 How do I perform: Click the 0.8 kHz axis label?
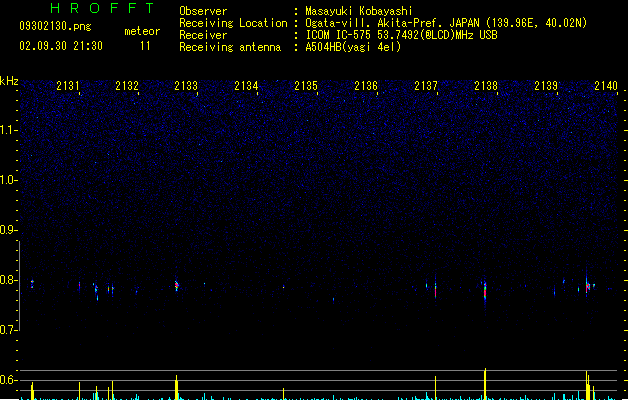[x=8, y=280]
